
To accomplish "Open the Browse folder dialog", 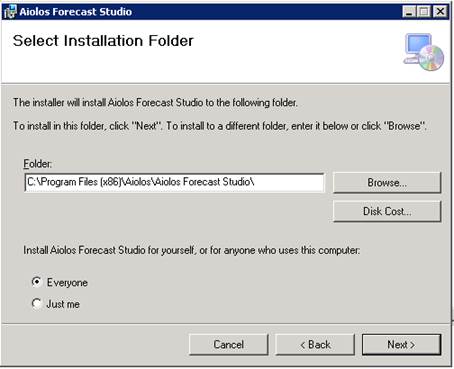I will click(x=387, y=183).
